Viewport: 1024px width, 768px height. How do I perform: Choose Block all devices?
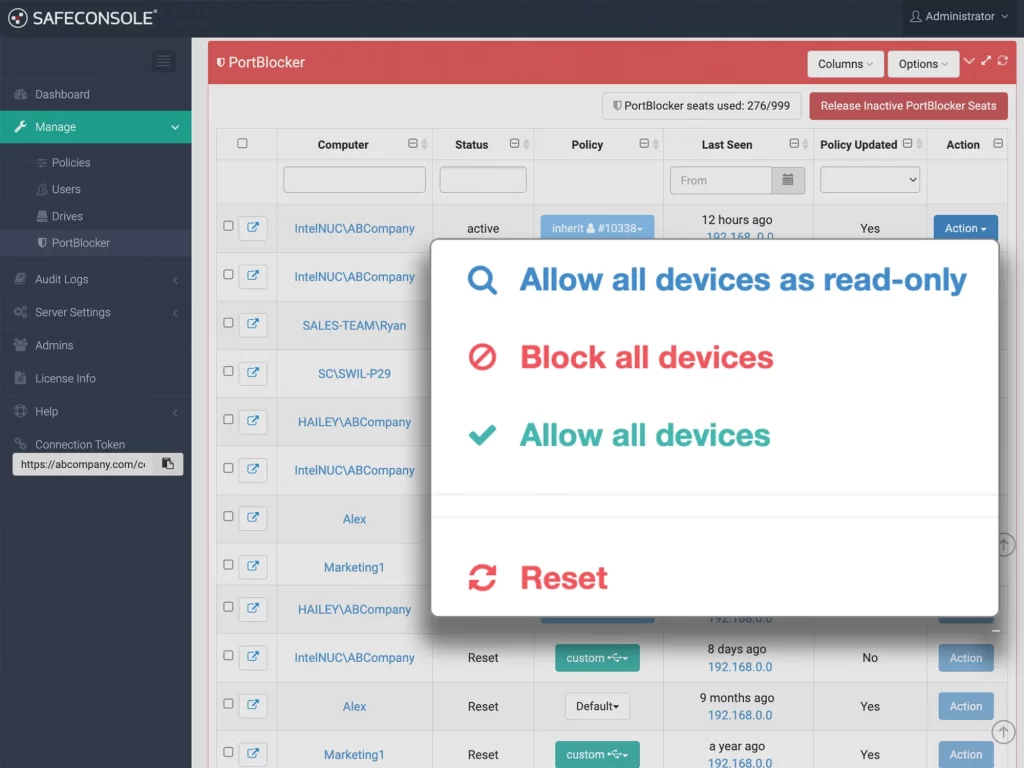[x=646, y=358]
